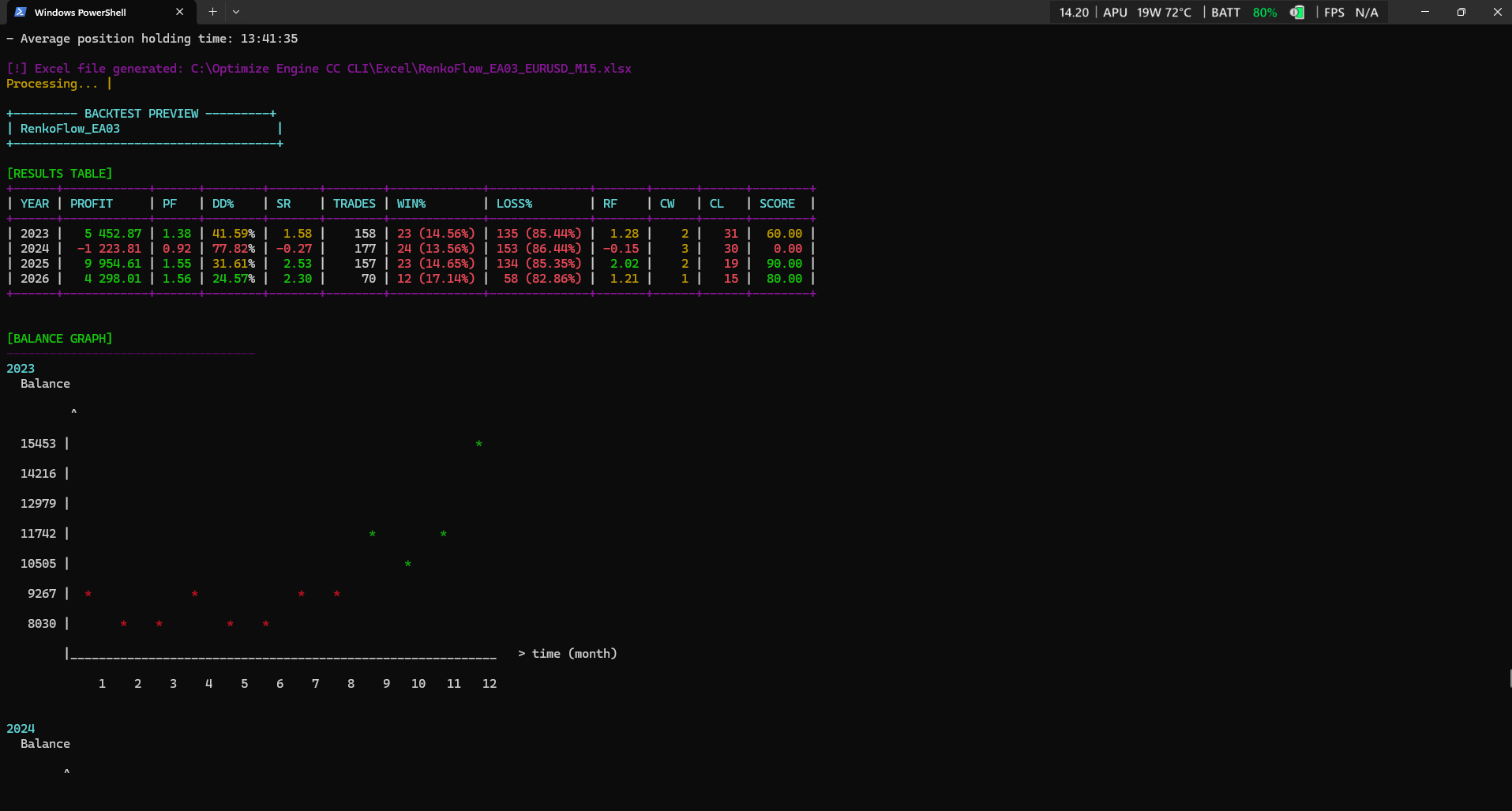1512x811 pixels.
Task: Close the Windows PowerShell tab
Action: click(179, 12)
